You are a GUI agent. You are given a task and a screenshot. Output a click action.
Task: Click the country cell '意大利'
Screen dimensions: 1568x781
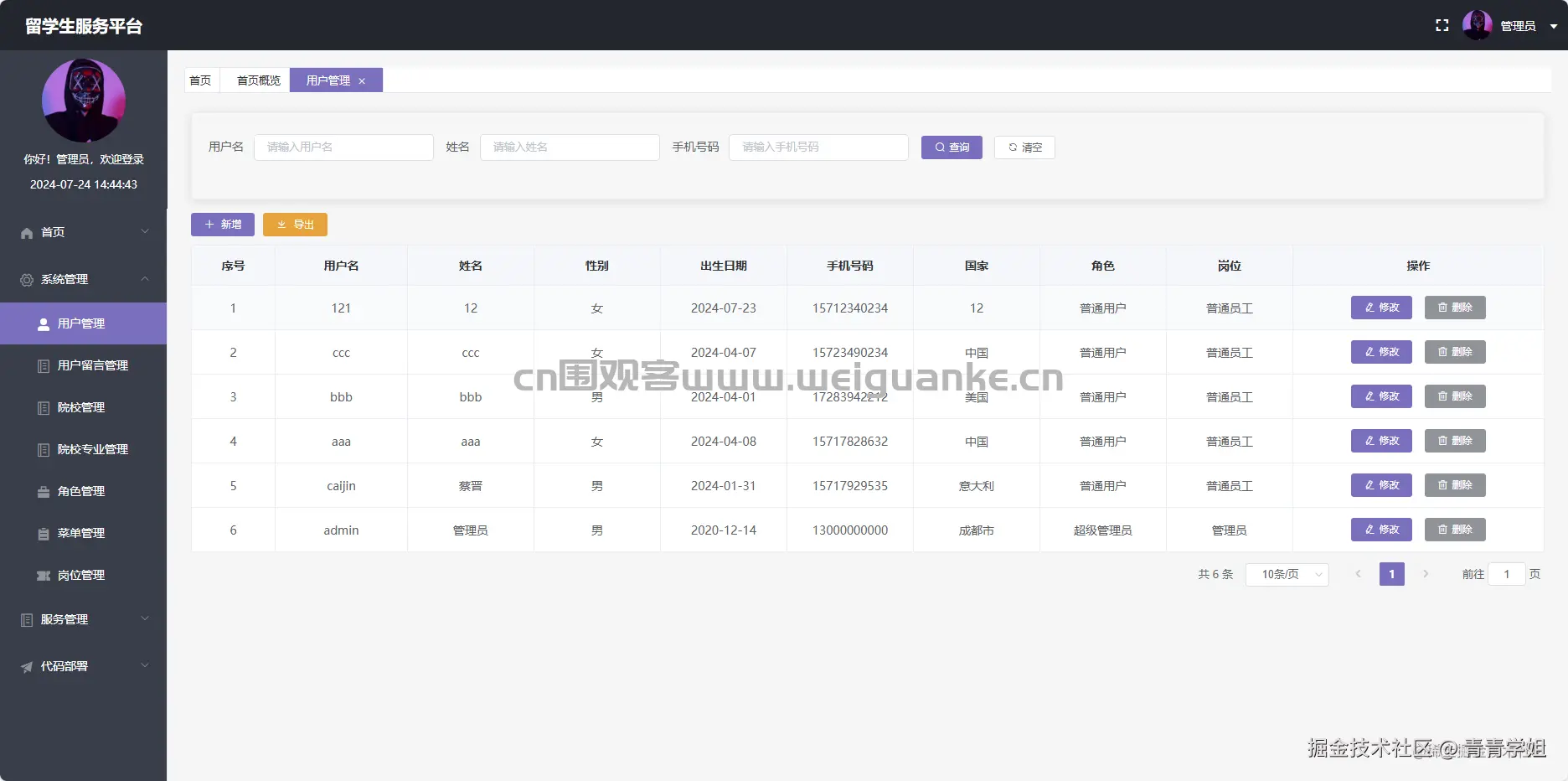977,486
